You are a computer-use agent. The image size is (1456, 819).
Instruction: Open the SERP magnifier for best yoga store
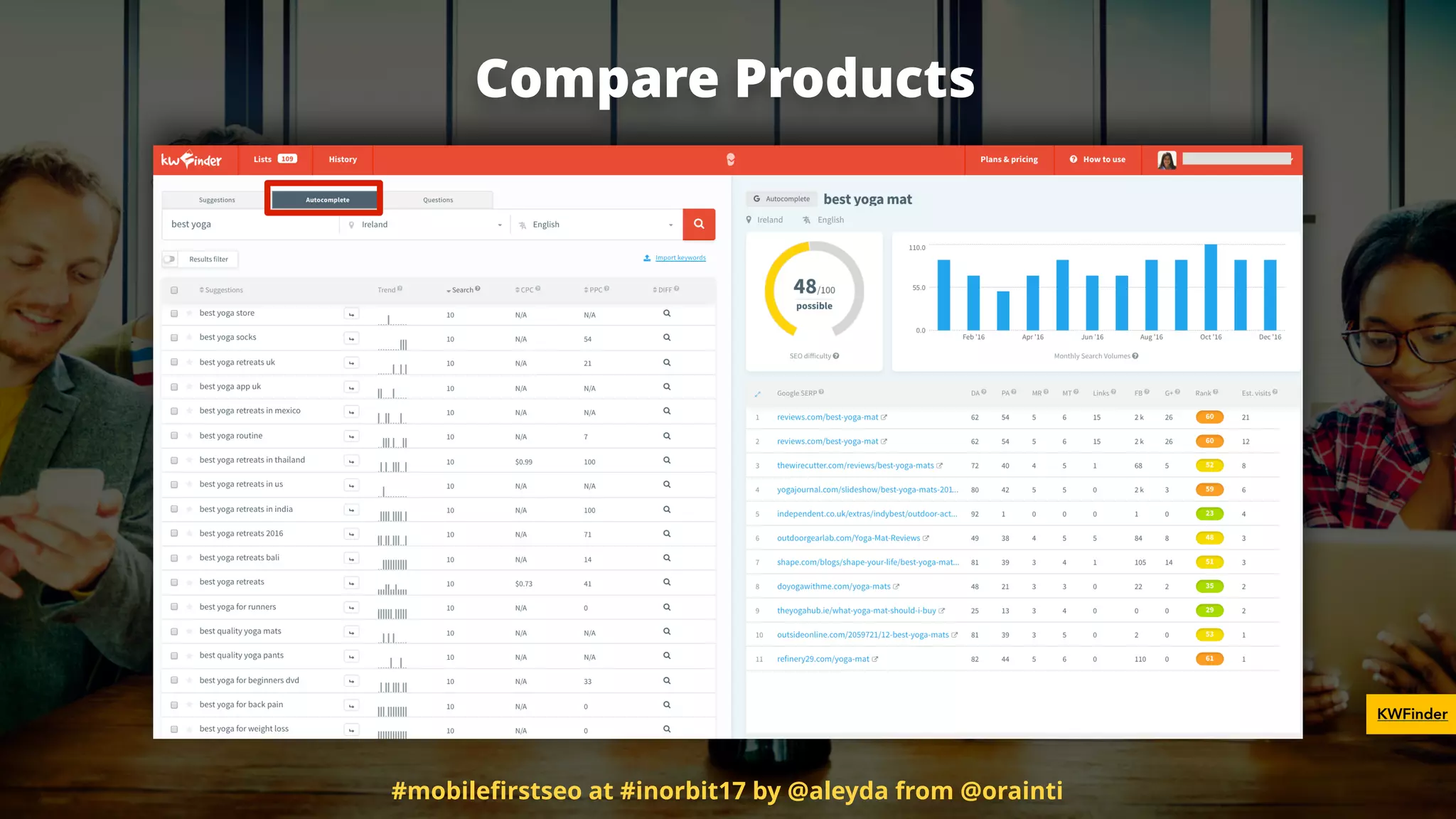coord(667,314)
